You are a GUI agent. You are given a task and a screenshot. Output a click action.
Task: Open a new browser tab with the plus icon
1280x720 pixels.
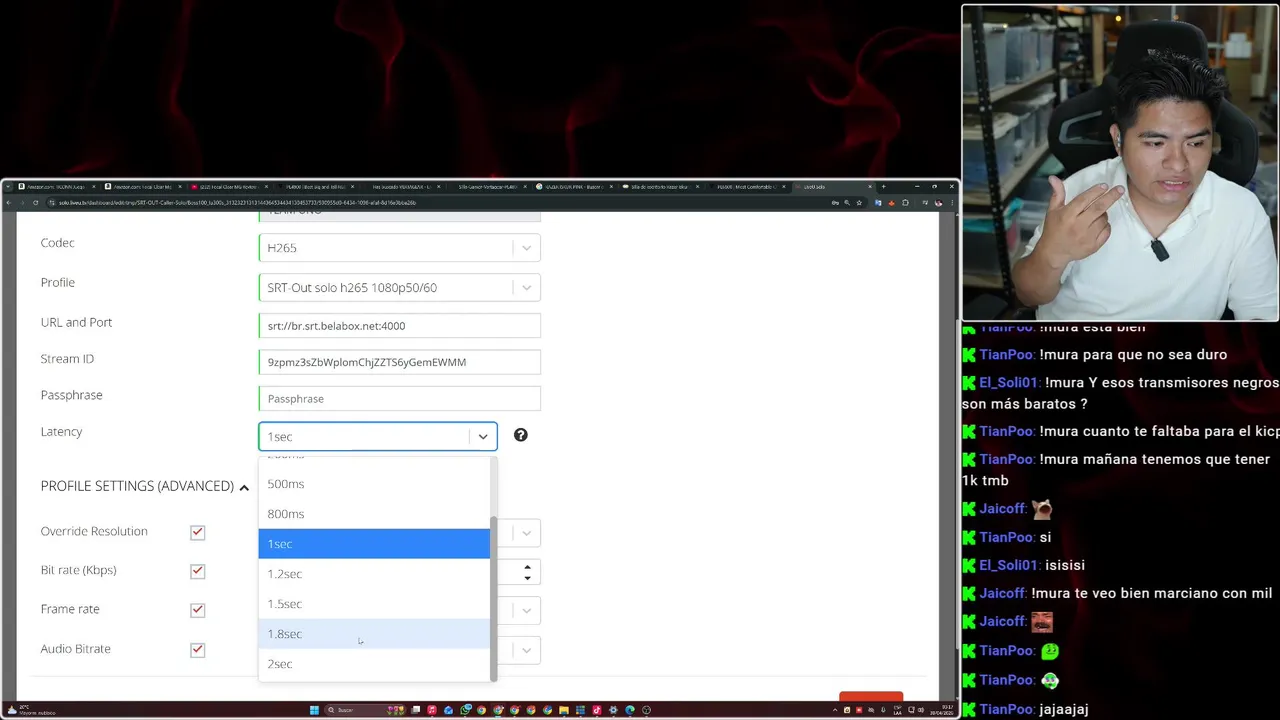click(883, 187)
